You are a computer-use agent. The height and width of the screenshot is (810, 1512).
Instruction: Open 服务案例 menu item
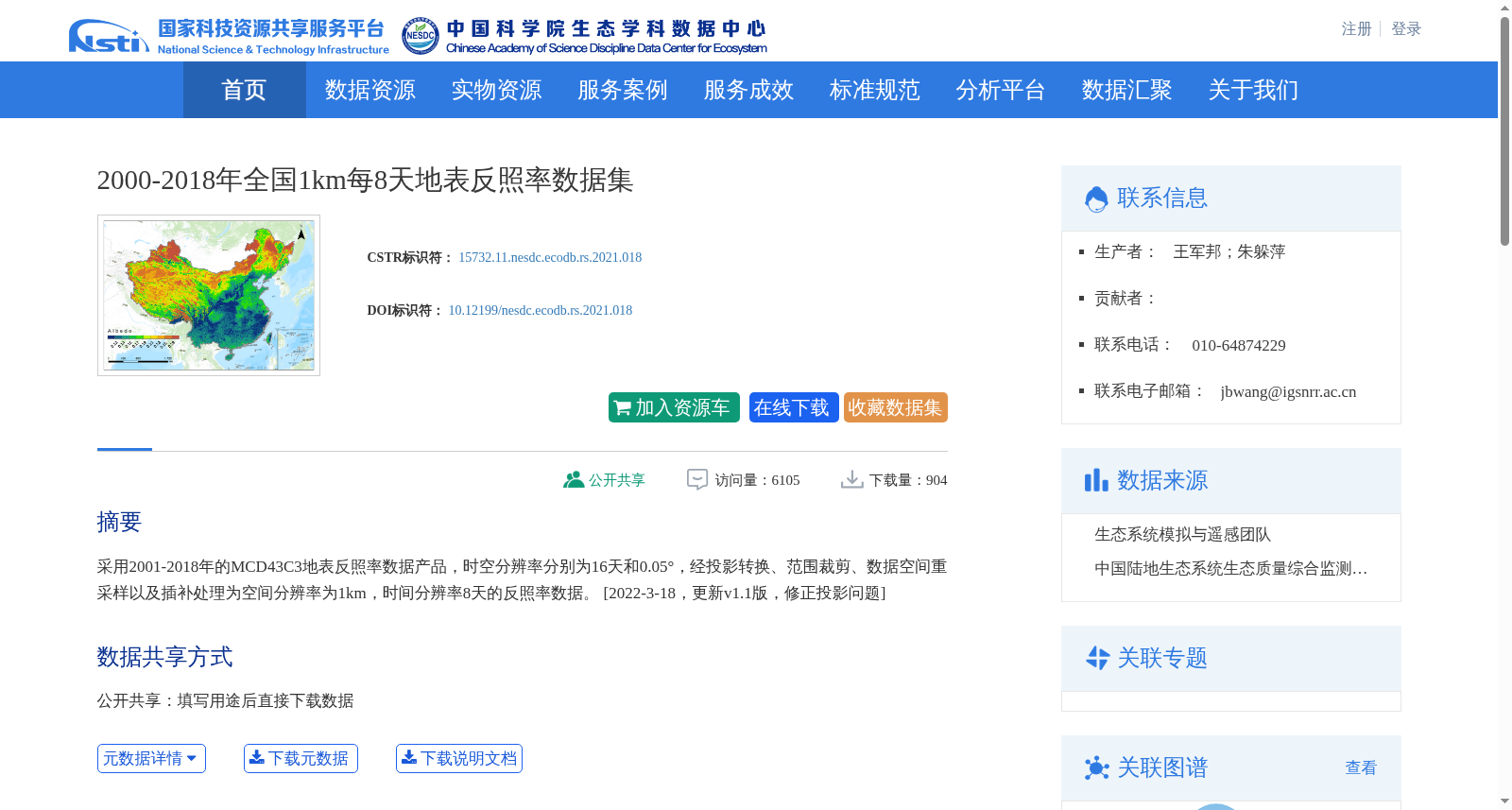[x=623, y=90]
